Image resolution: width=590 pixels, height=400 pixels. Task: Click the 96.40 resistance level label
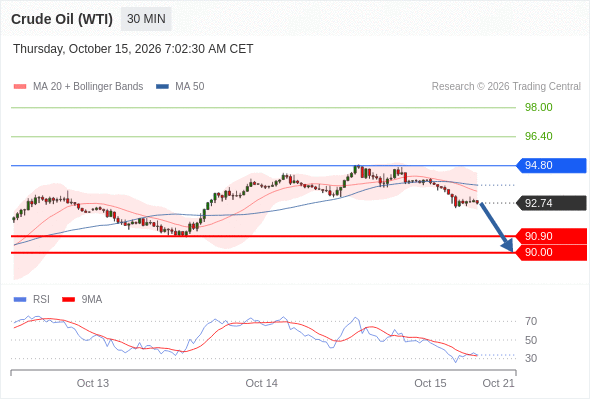[x=538, y=136]
